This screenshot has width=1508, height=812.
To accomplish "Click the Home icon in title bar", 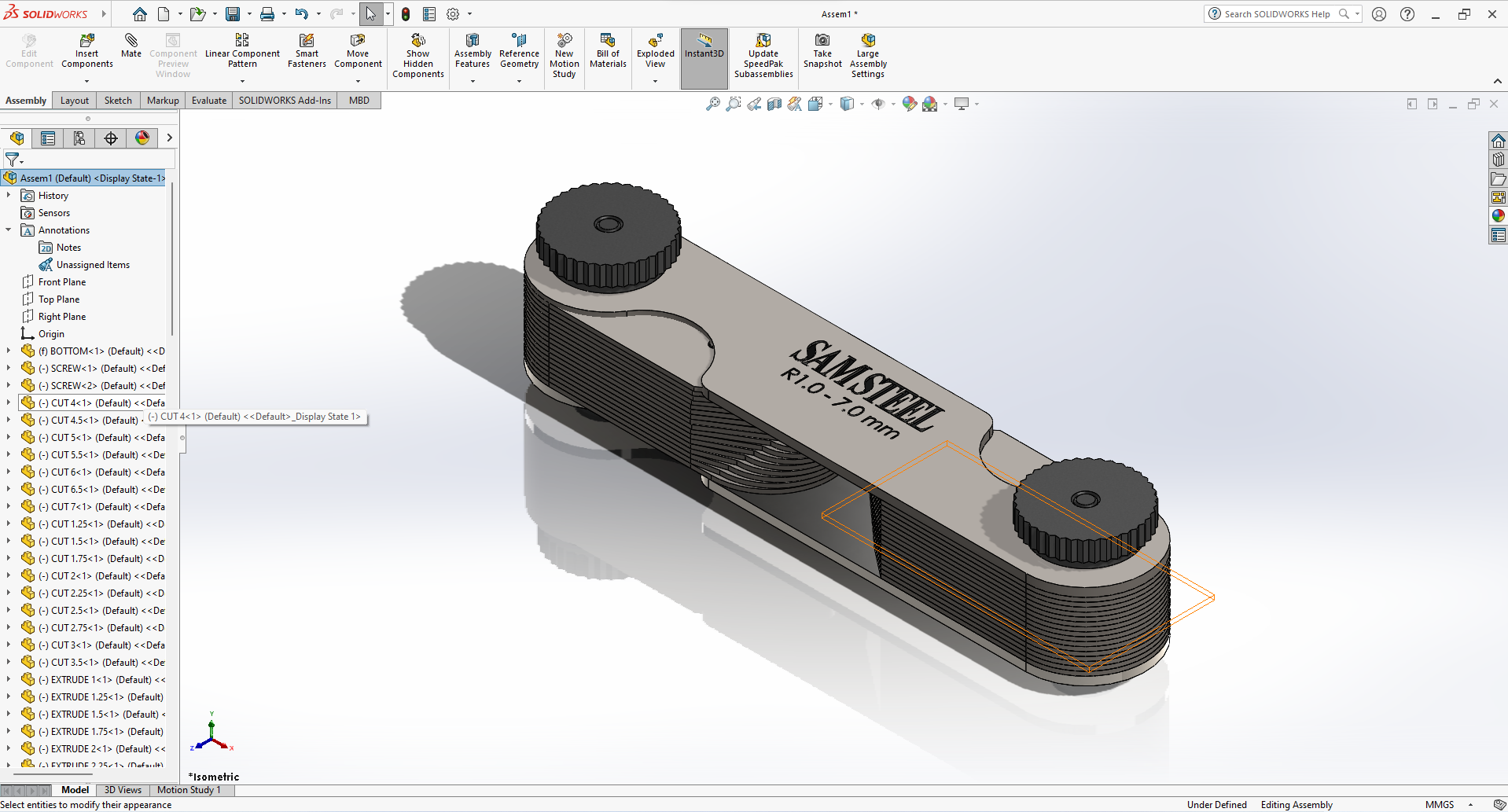I will (x=139, y=14).
